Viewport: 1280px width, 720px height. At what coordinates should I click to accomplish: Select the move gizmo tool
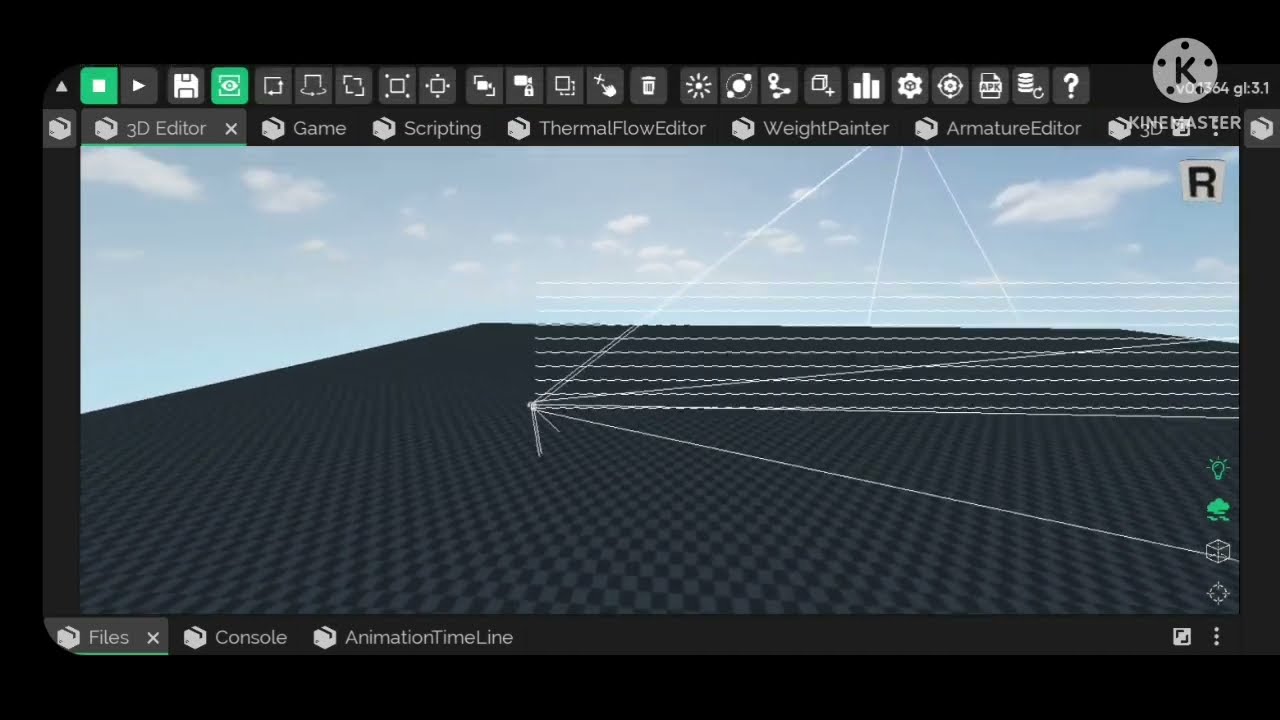click(x=273, y=86)
